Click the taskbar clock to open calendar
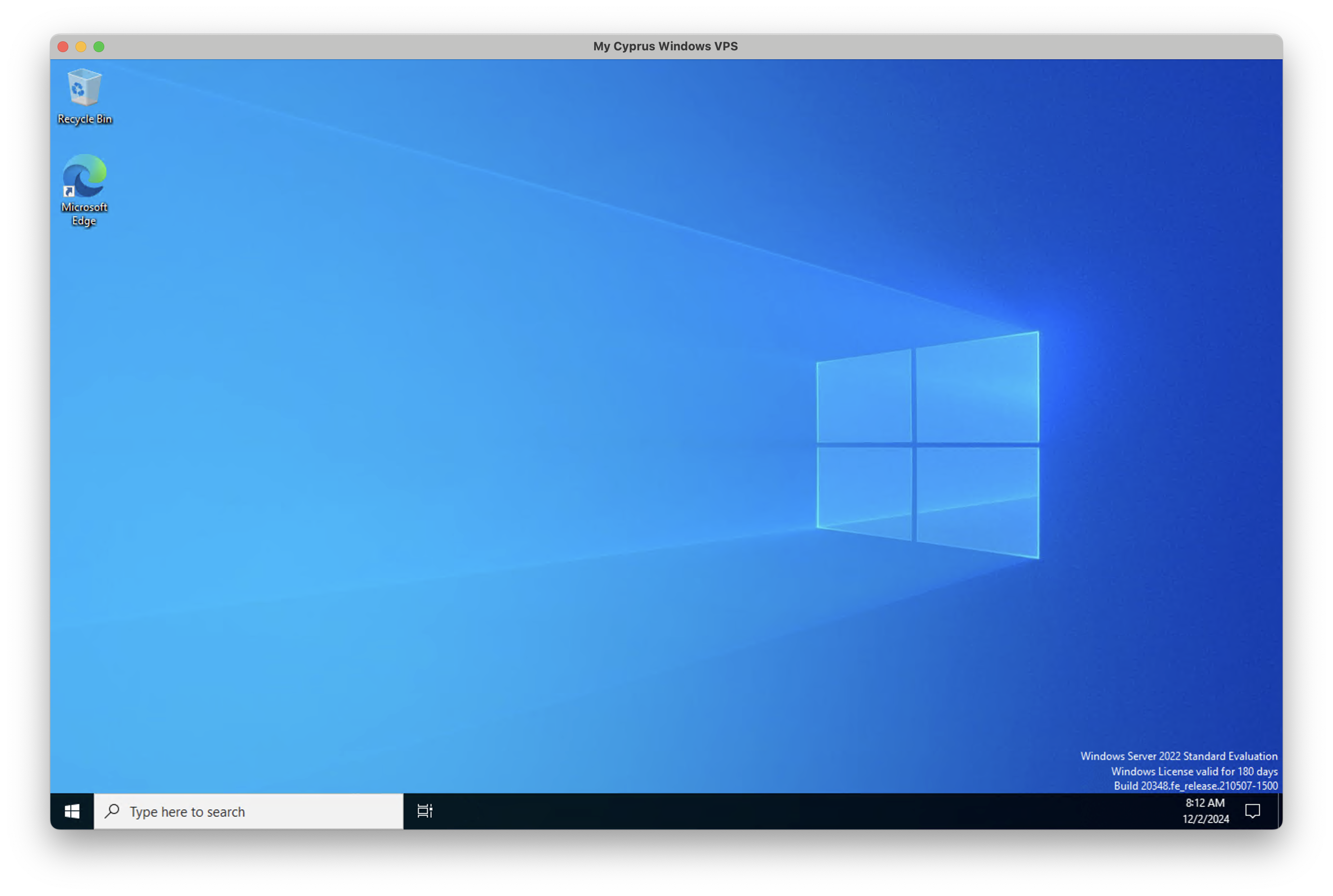 [1205, 803]
